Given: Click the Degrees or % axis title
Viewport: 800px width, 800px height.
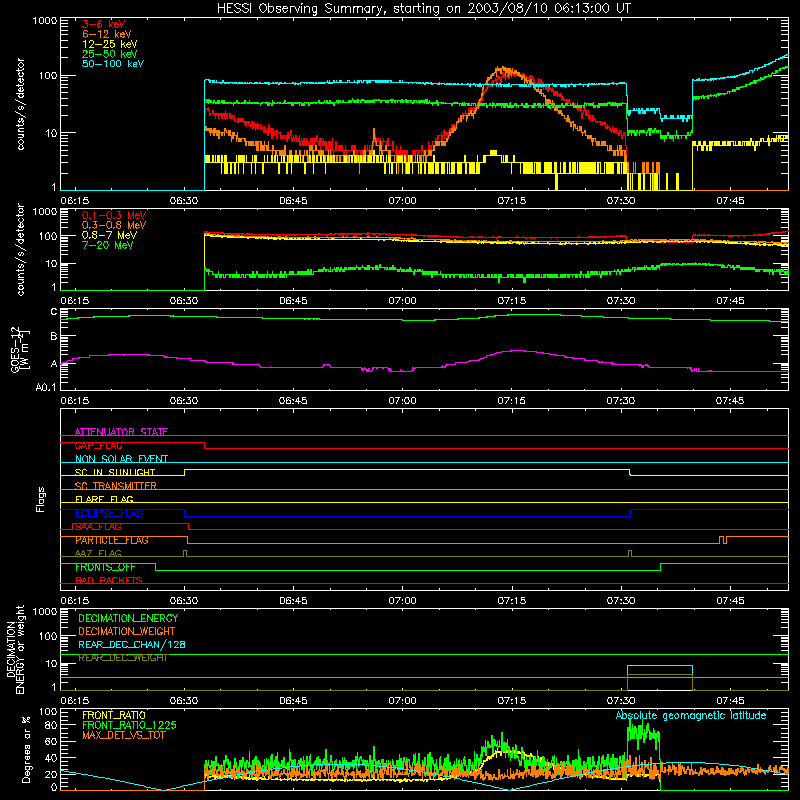Looking at the screenshot, I should [26, 749].
